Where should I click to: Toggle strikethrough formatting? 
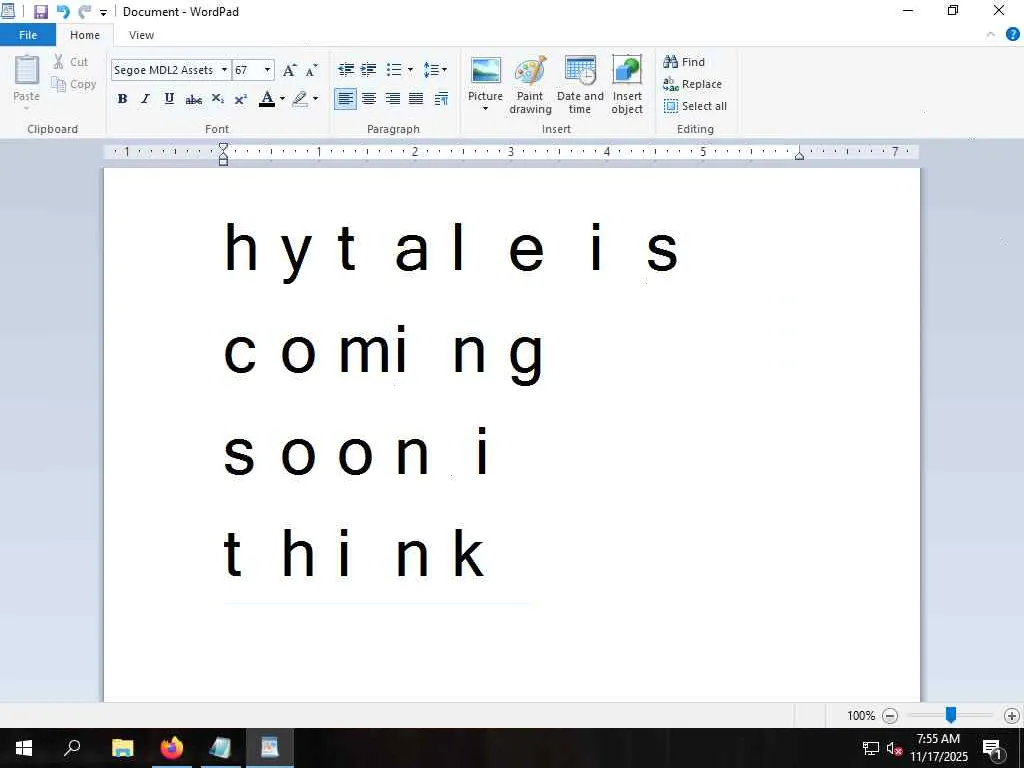point(193,99)
